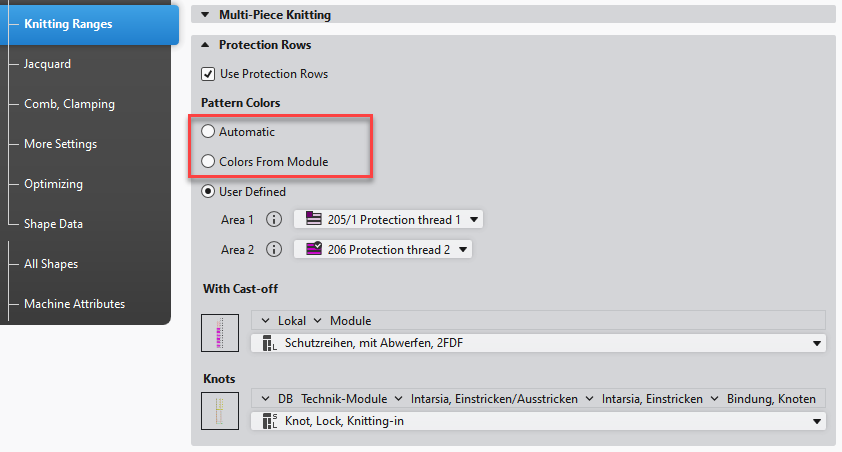Click the Area 2 info icon

point(274,250)
